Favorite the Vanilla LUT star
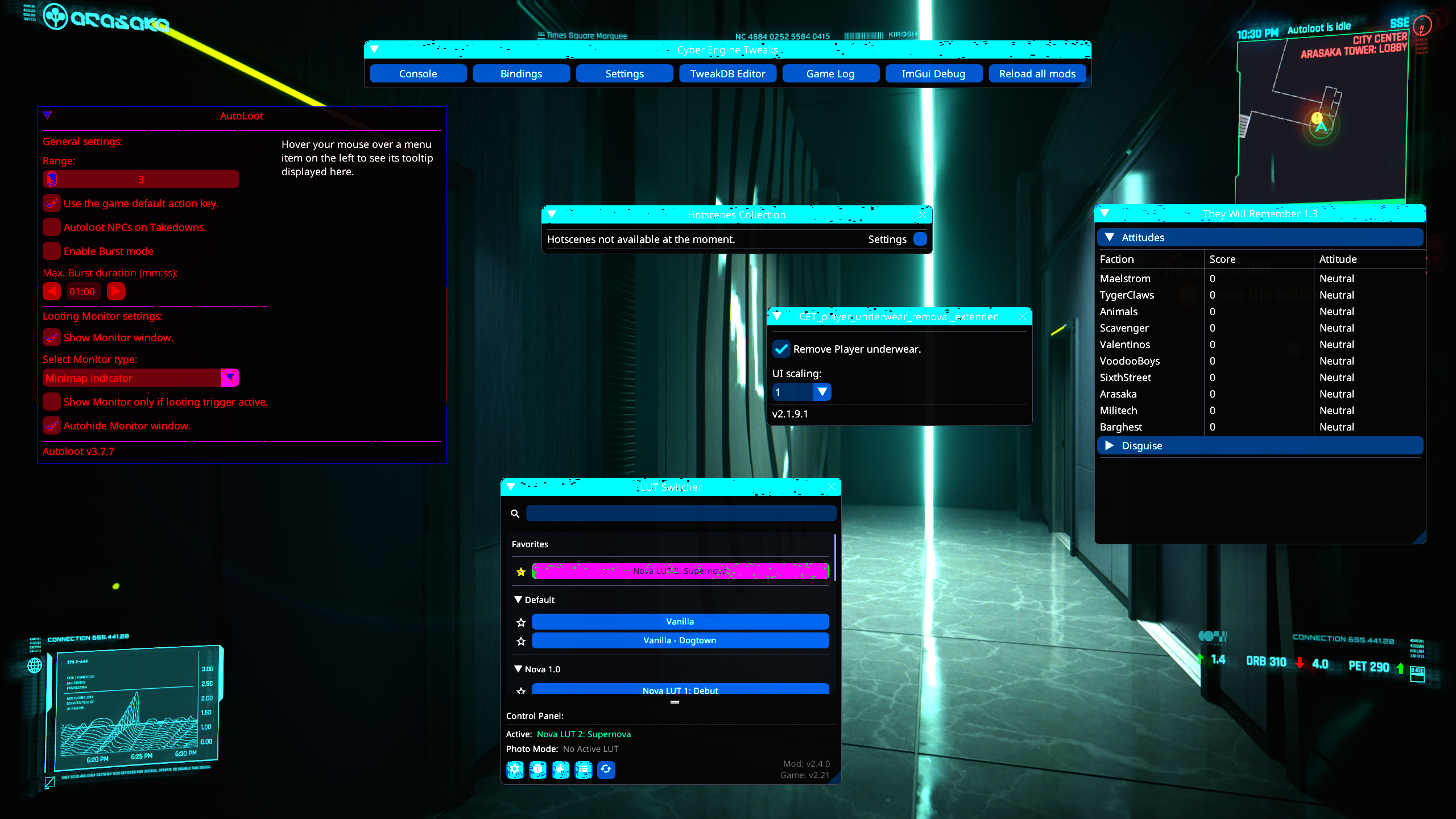The image size is (1456, 819). (520, 622)
